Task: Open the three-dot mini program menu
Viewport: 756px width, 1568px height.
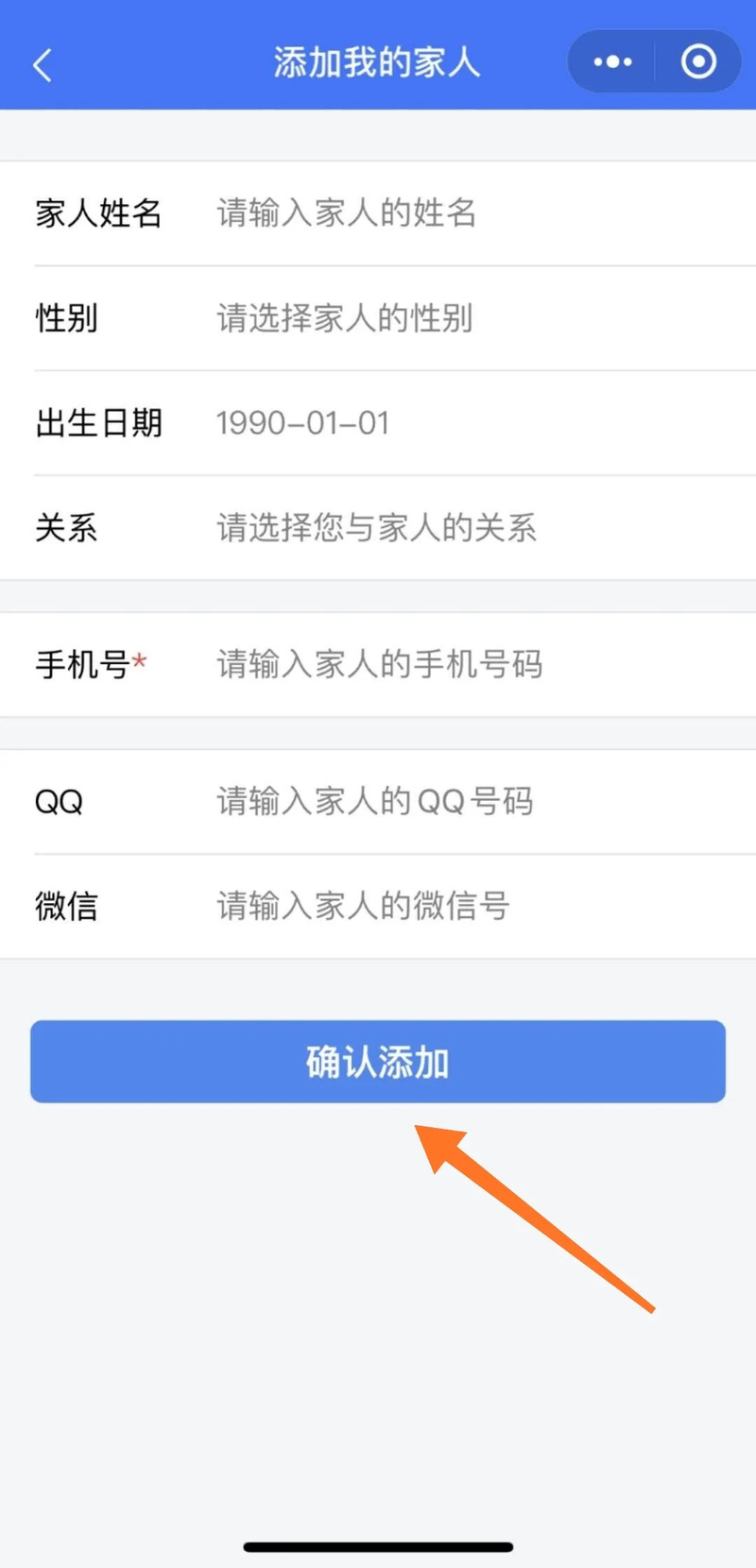Action: click(612, 62)
